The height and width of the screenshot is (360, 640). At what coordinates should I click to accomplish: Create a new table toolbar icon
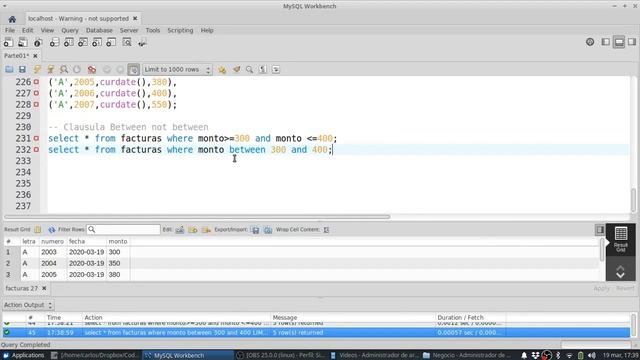[x=68, y=42]
